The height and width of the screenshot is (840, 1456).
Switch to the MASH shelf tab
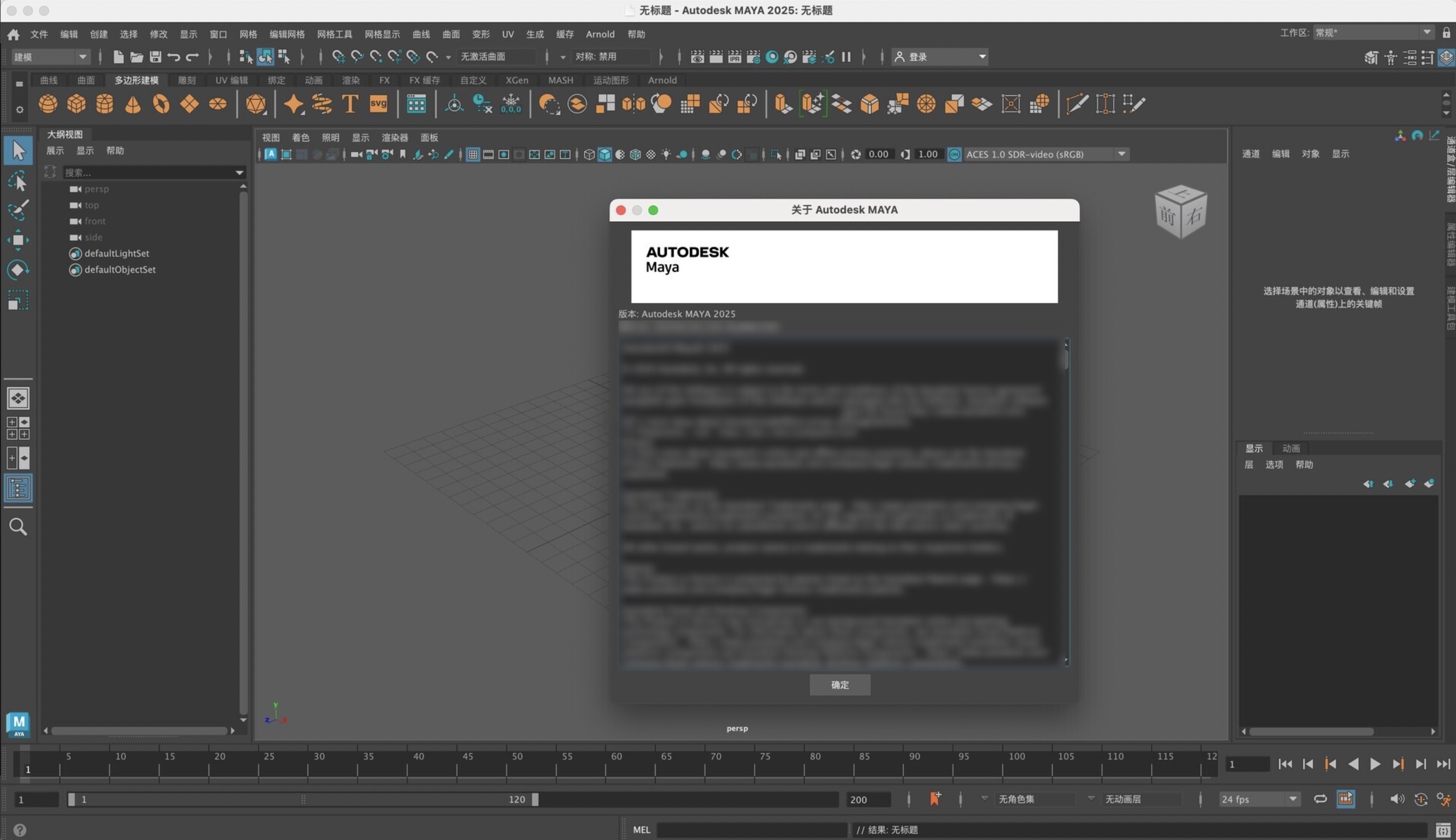tap(561, 80)
